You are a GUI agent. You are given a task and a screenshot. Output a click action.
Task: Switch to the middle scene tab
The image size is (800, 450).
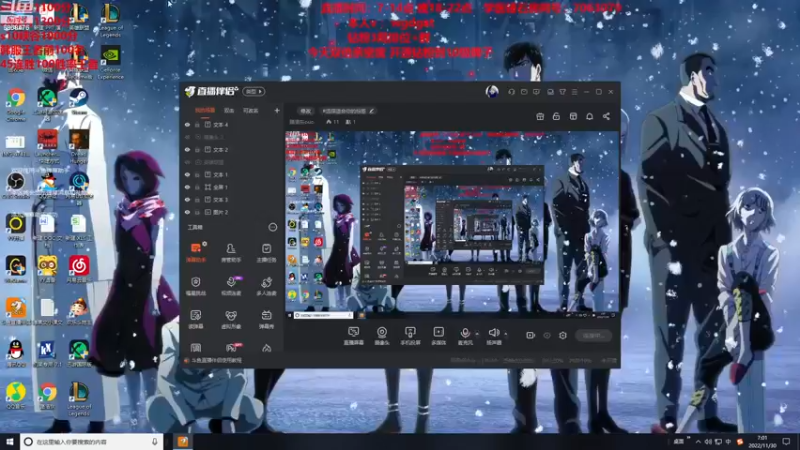[229, 110]
